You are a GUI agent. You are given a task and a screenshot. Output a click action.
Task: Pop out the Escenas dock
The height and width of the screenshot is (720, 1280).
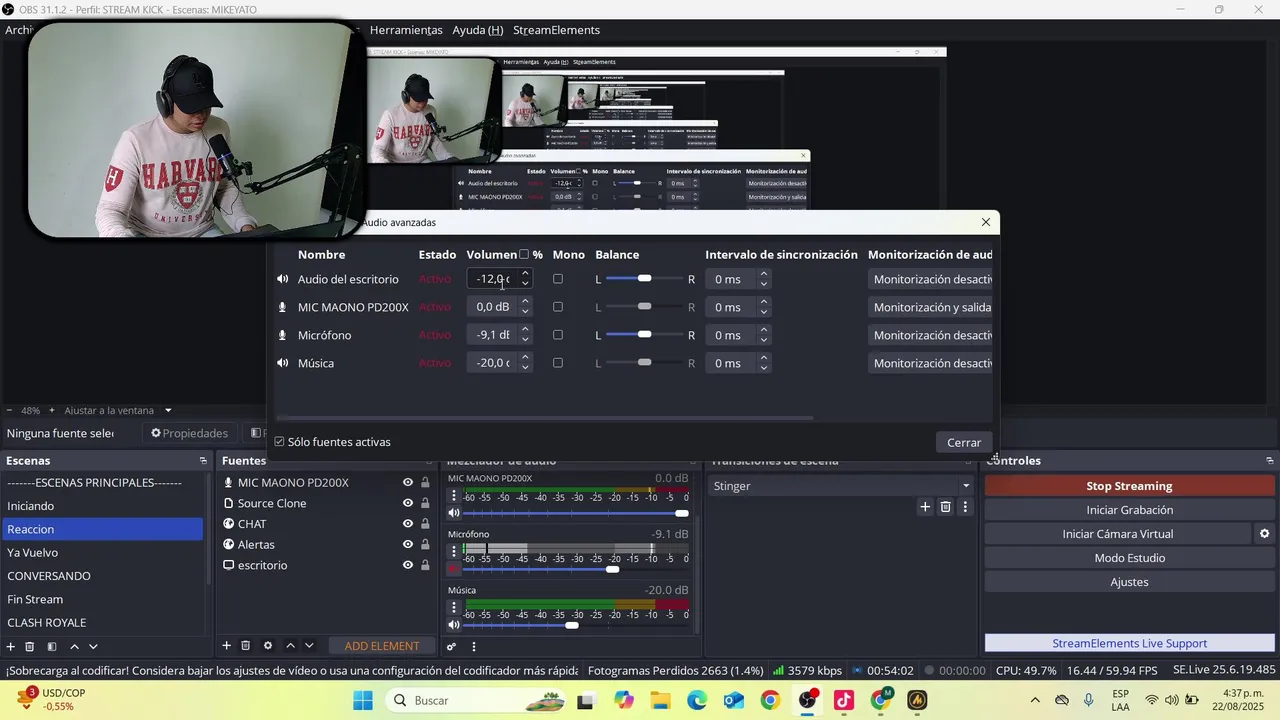point(203,461)
